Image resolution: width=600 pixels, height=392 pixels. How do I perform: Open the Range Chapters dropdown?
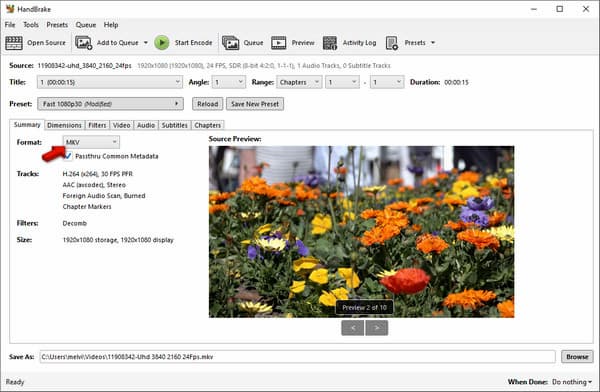coord(298,82)
